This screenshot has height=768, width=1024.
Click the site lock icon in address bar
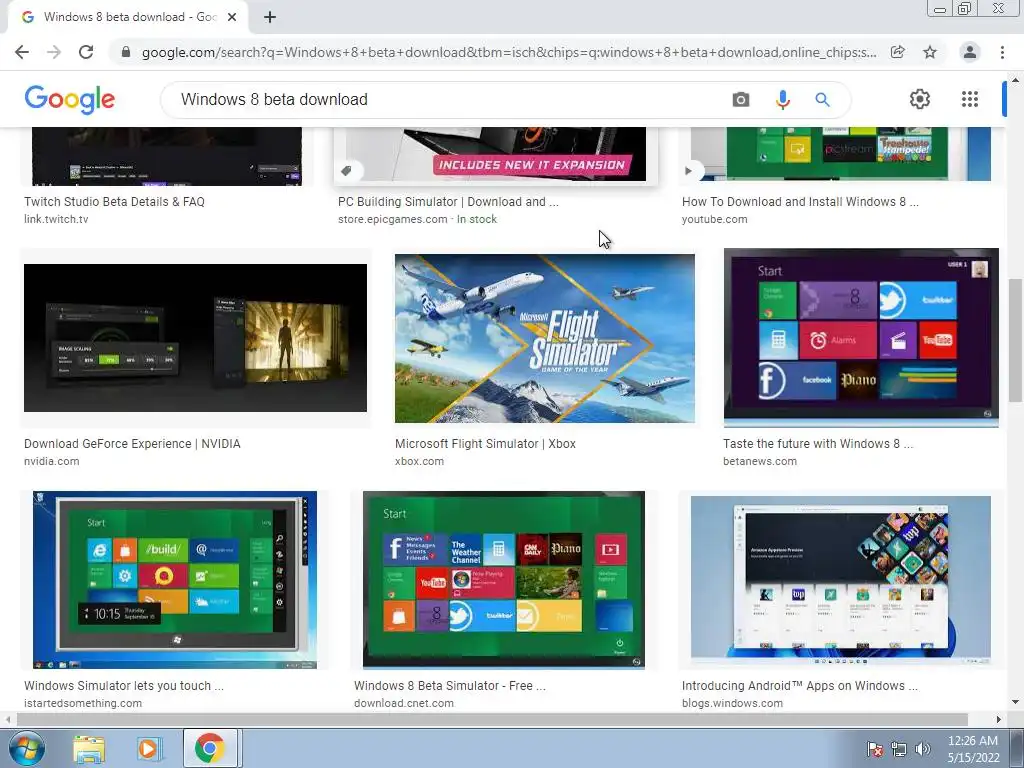[125, 52]
